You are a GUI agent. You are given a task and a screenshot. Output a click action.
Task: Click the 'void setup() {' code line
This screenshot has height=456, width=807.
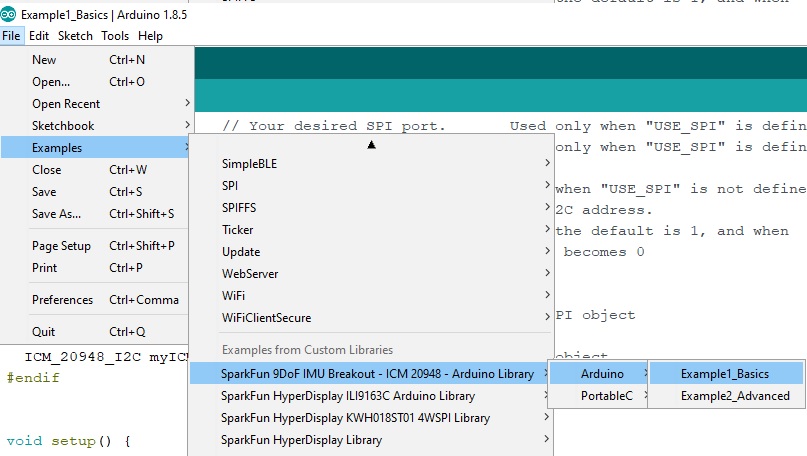coord(69,442)
